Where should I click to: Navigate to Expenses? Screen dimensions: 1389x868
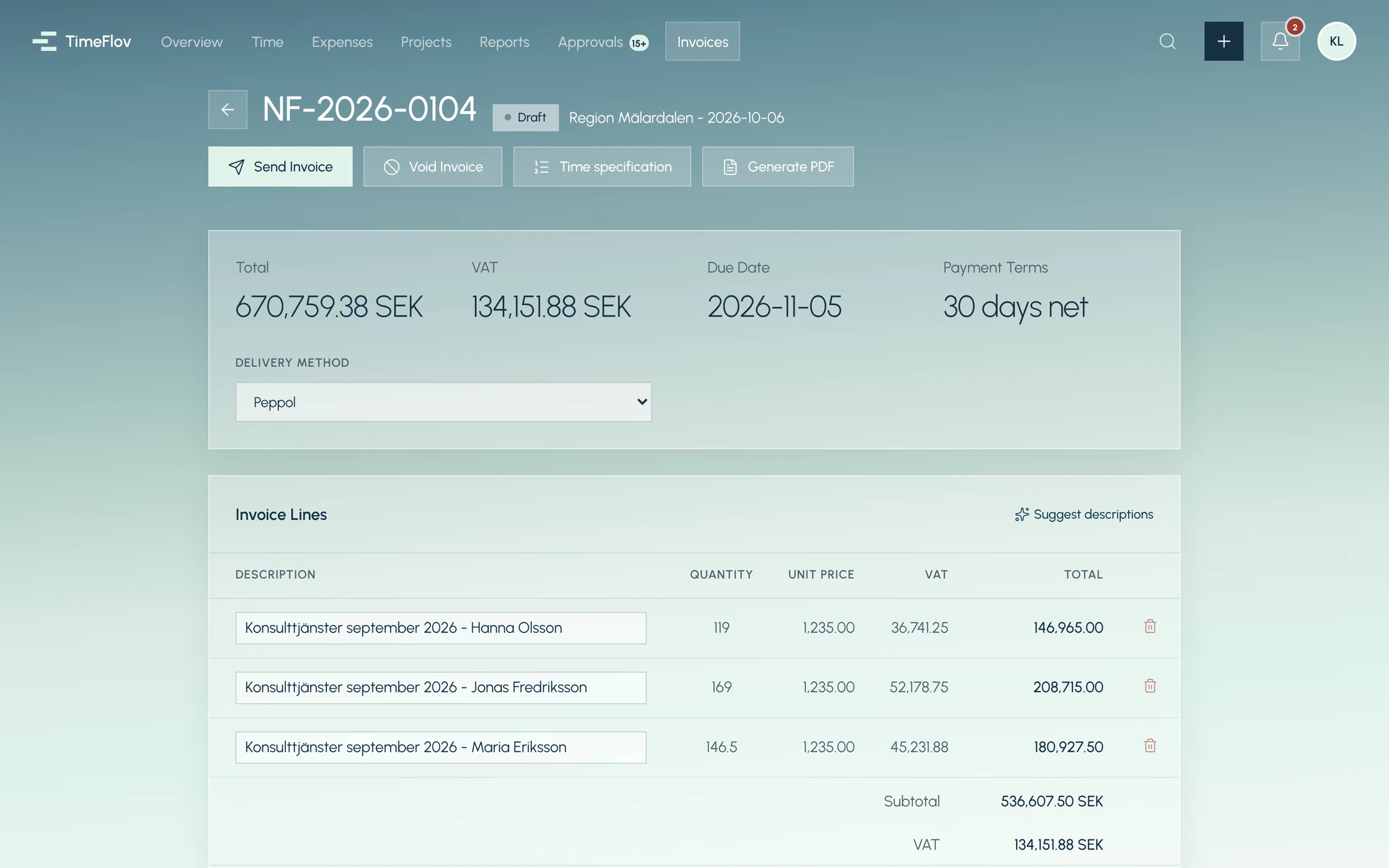[342, 41]
